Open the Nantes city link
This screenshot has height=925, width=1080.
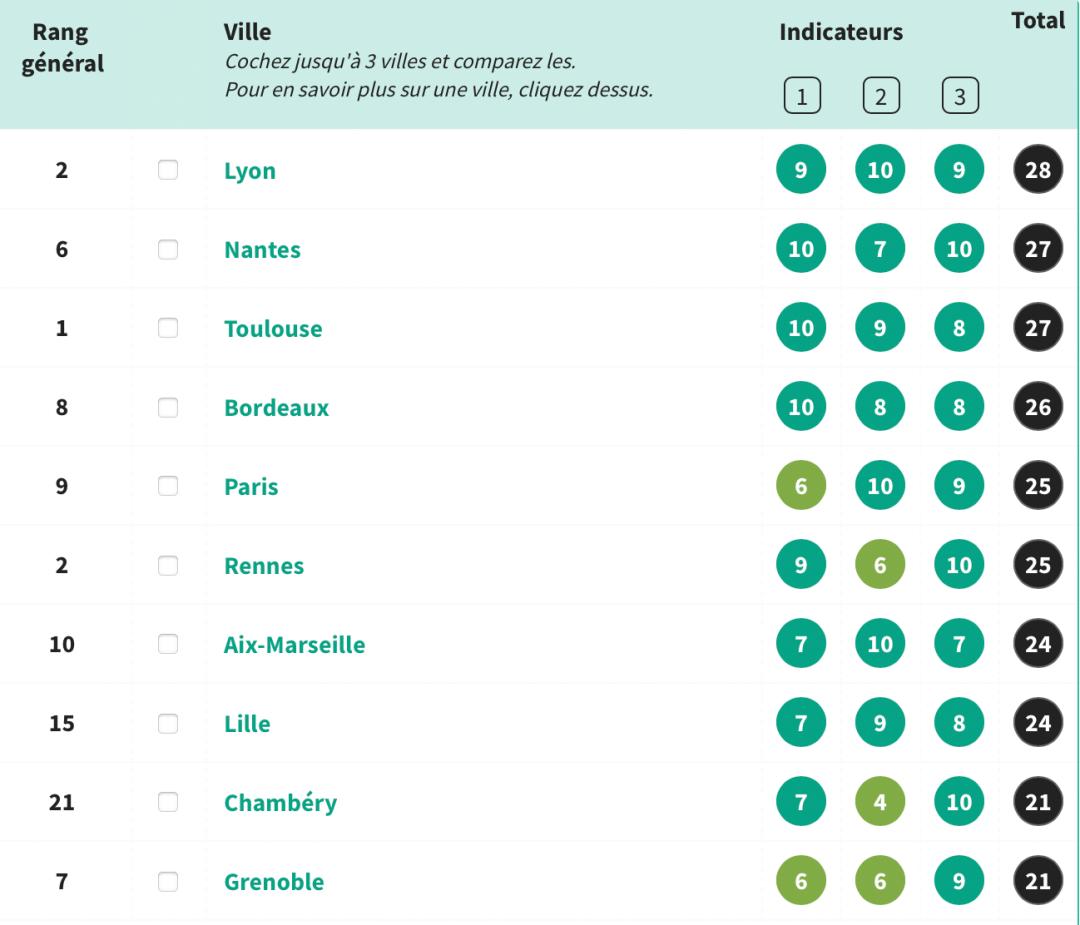[x=262, y=250]
